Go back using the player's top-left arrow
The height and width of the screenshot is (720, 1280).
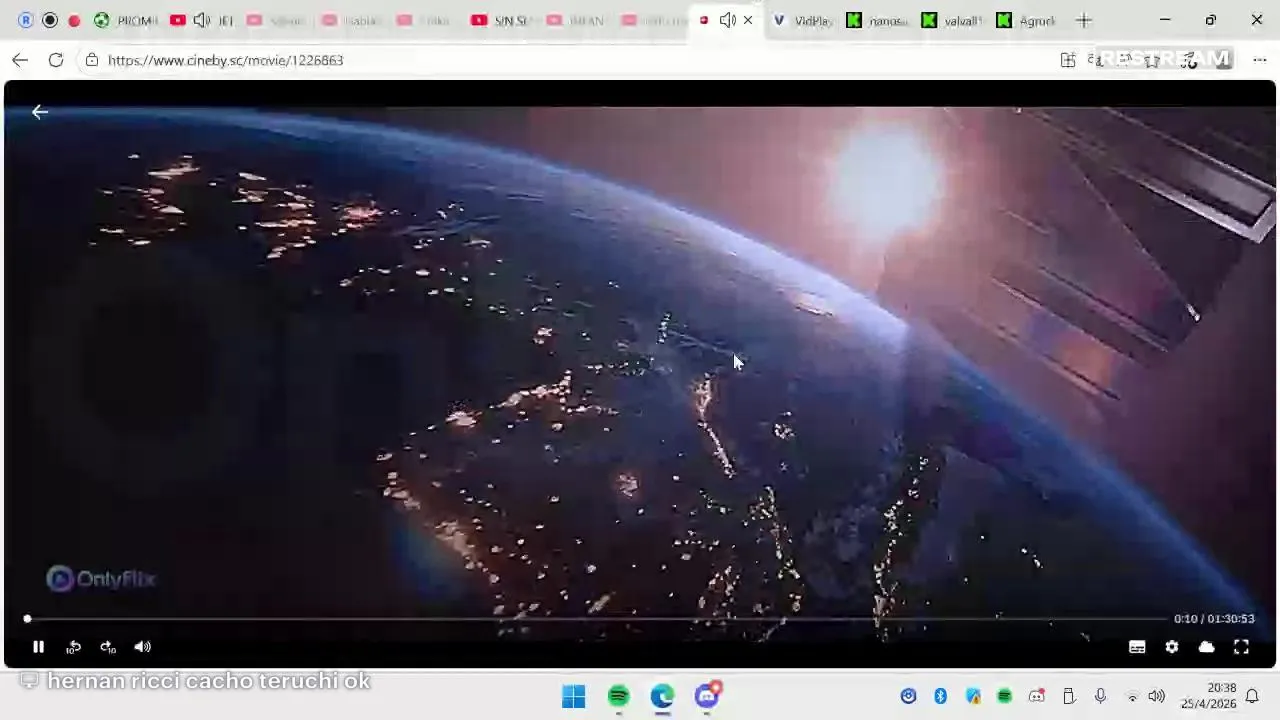[x=40, y=112]
